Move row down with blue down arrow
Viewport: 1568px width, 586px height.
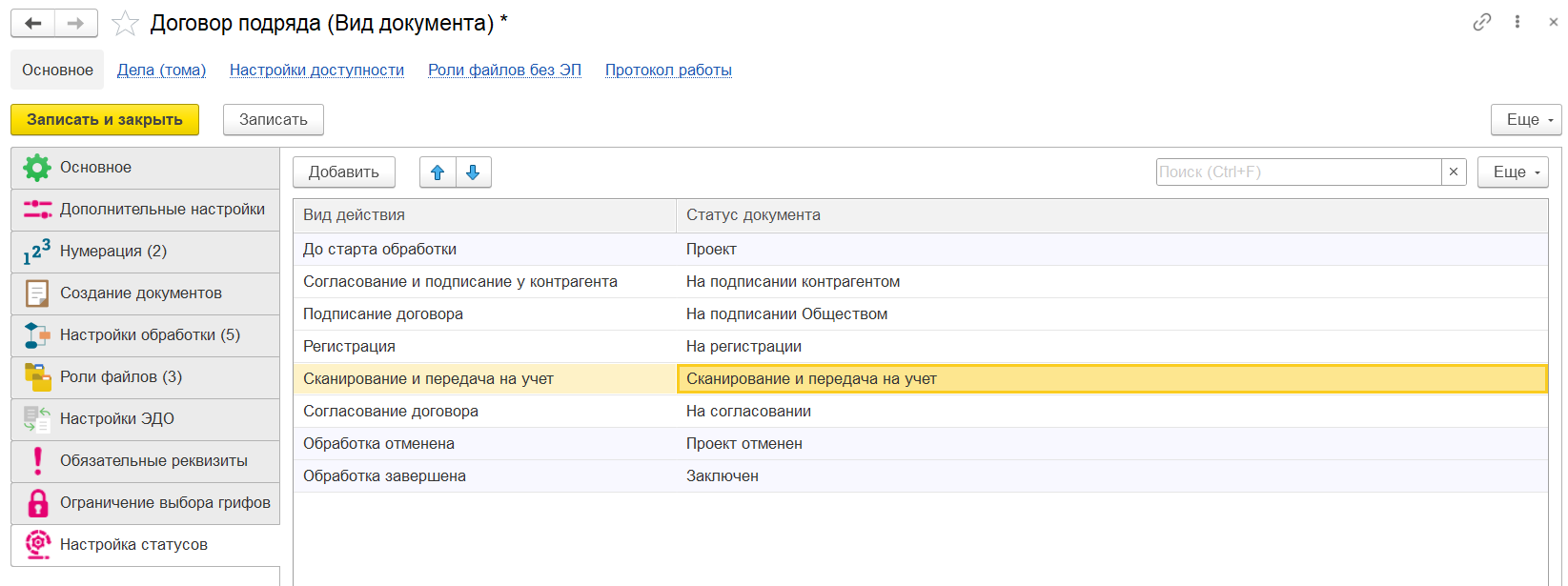[x=473, y=172]
